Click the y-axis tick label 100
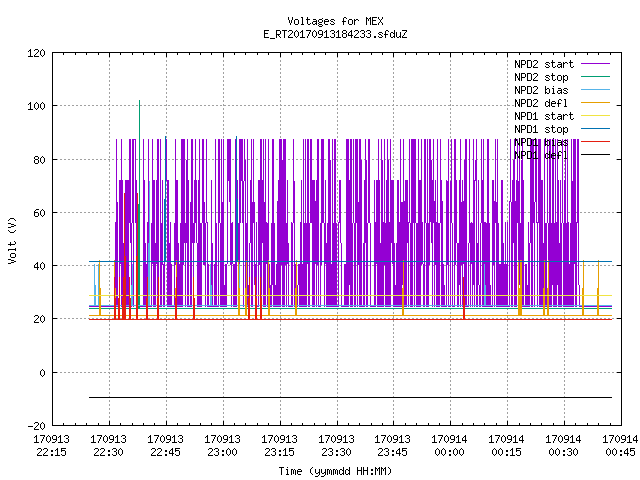This screenshot has width=640, height=480. pyautogui.click(x=36, y=106)
